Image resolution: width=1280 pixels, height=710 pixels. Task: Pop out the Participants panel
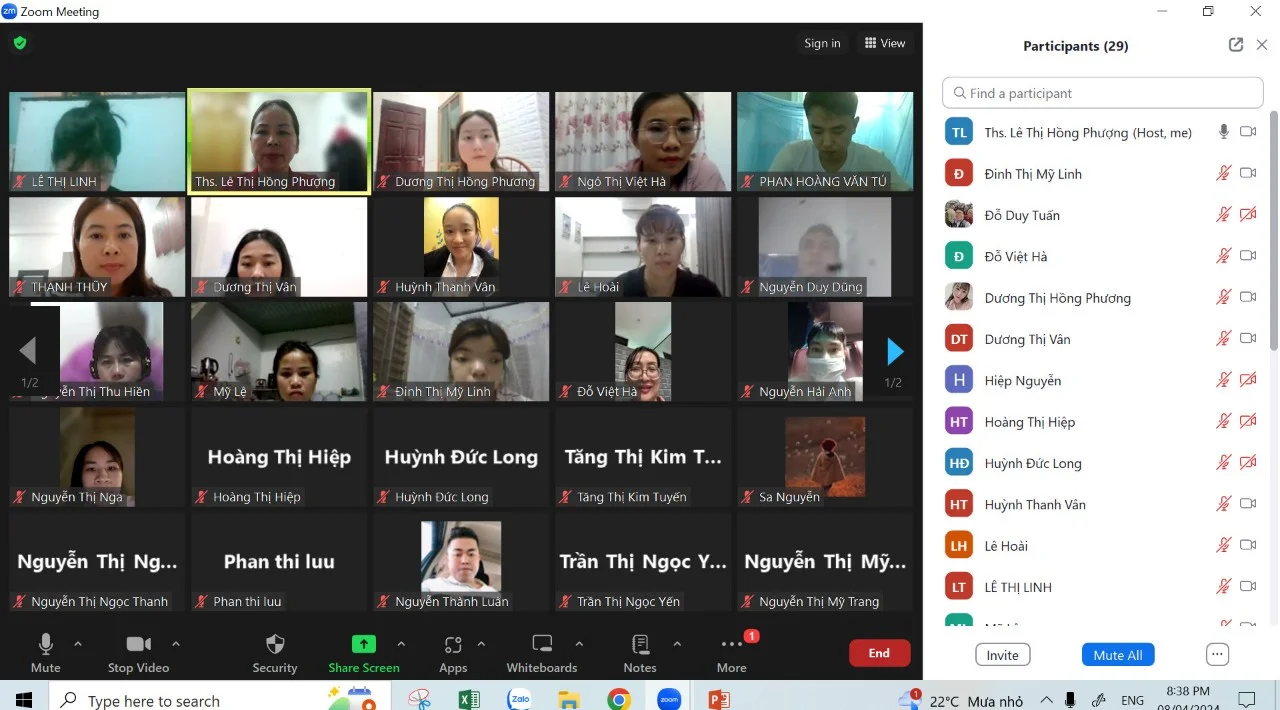tap(1236, 45)
